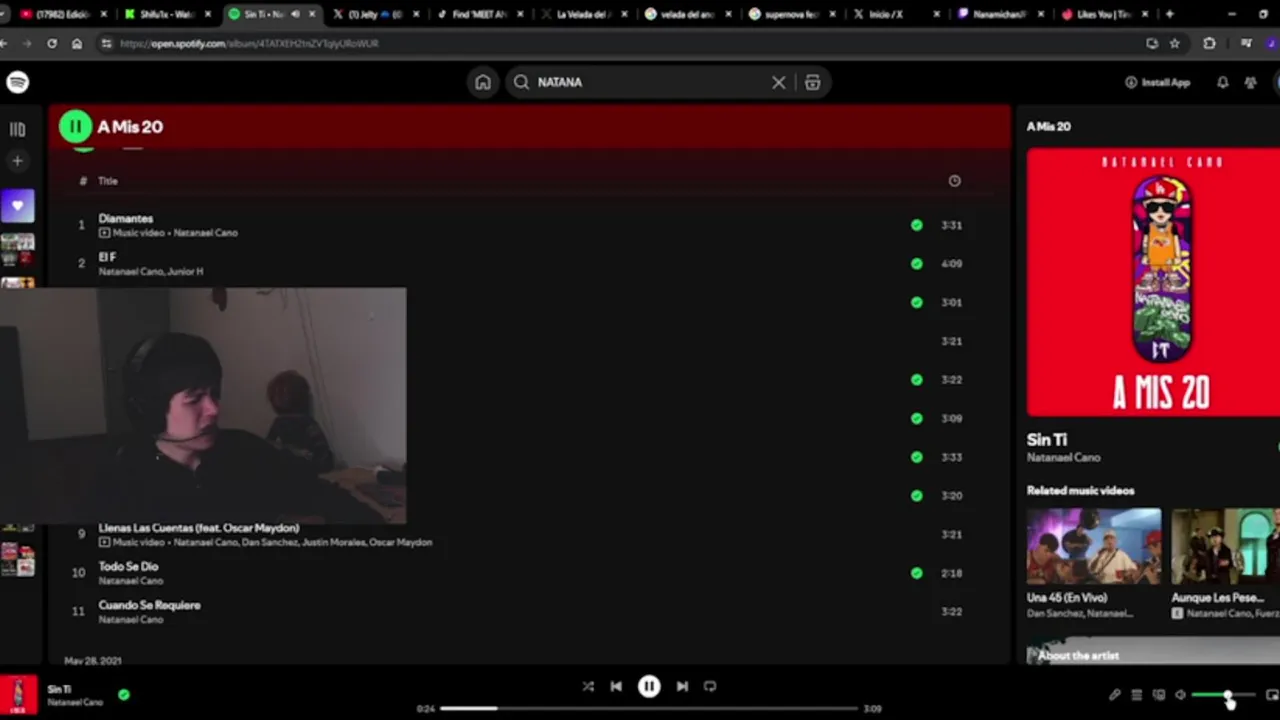Click the create playlist plus icon
This screenshot has width=1280, height=720.
[17, 160]
